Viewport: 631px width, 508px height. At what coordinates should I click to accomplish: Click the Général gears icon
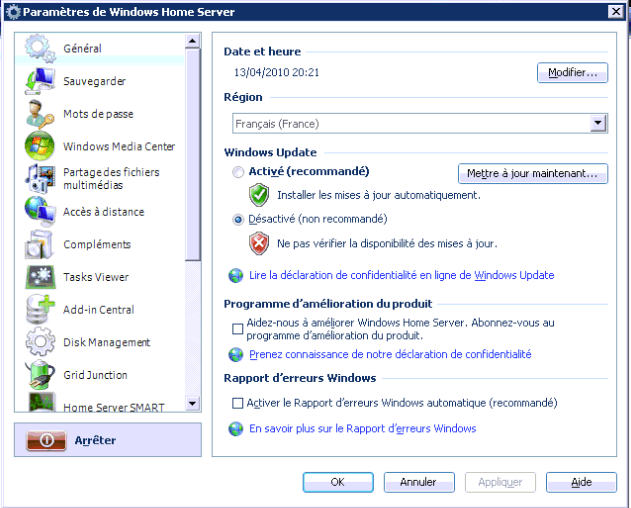40,48
